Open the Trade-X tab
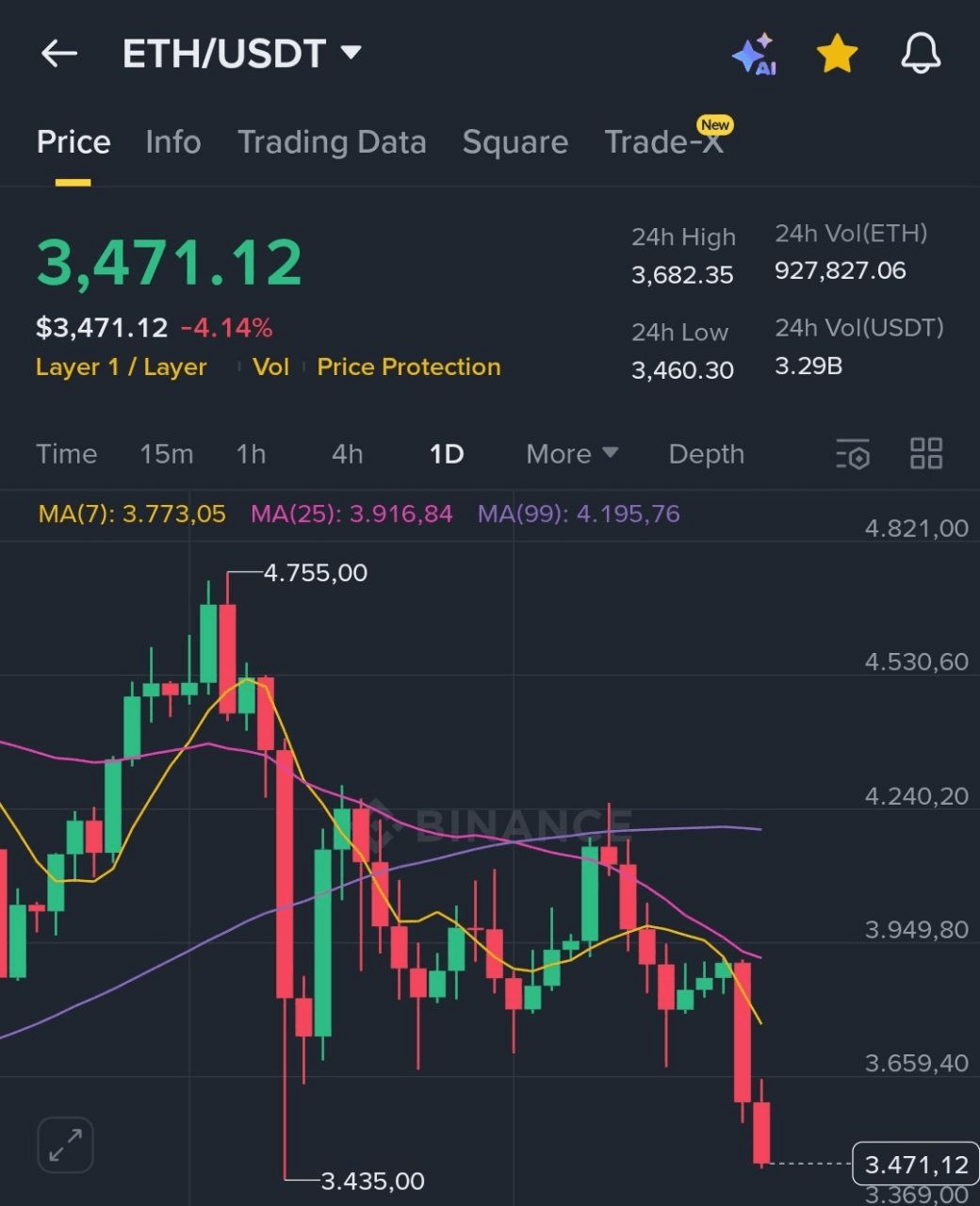 (x=663, y=142)
